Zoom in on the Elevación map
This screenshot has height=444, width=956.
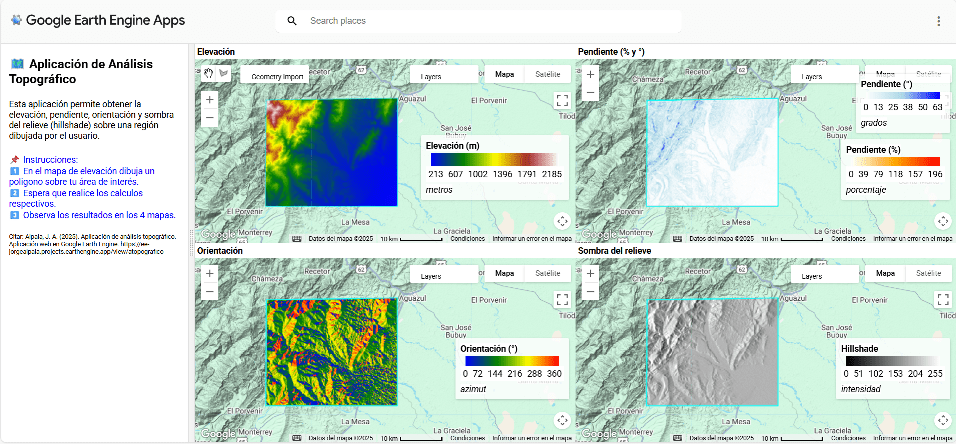click(209, 99)
